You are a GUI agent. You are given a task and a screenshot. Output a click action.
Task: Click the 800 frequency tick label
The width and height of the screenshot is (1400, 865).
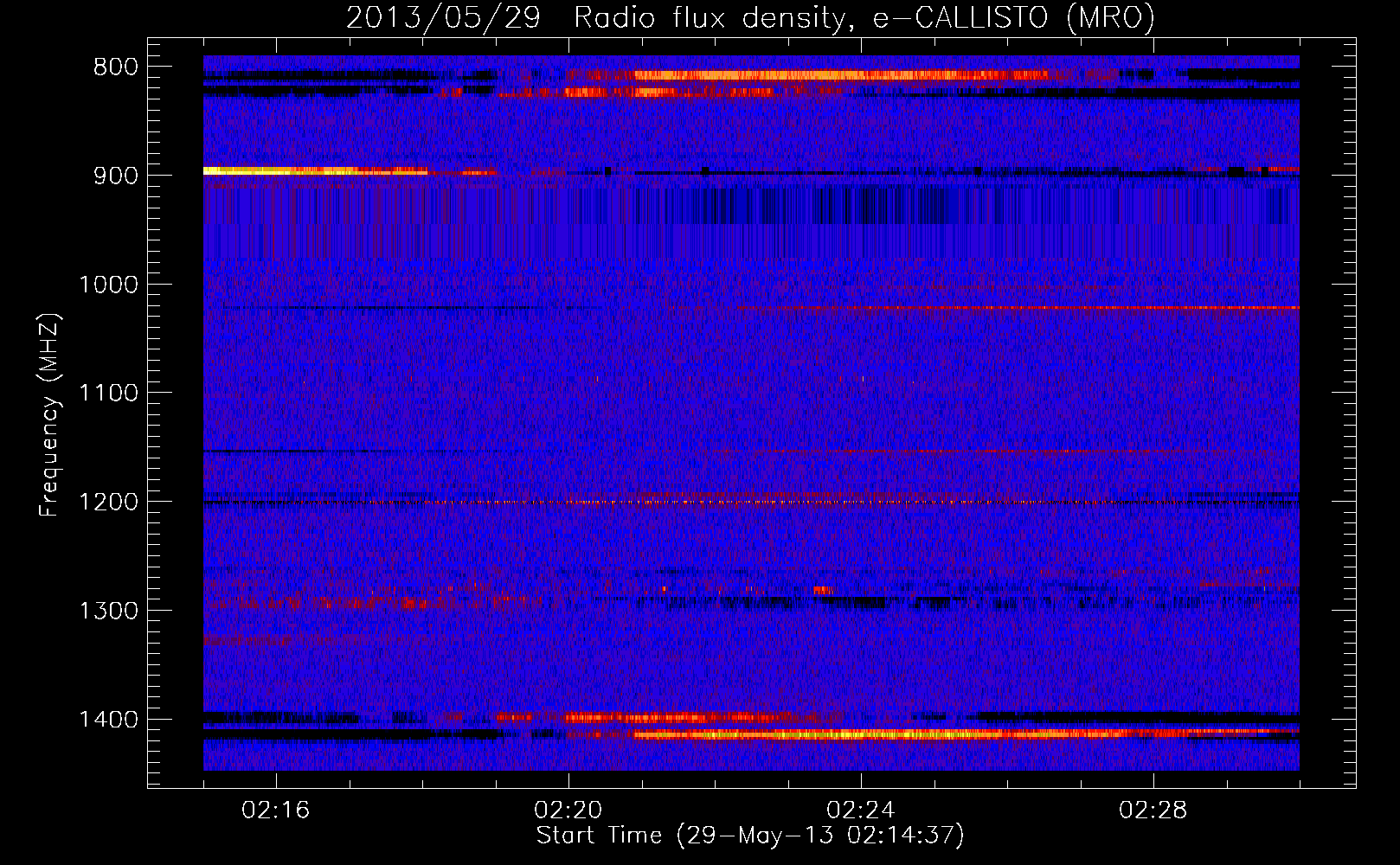click(116, 67)
